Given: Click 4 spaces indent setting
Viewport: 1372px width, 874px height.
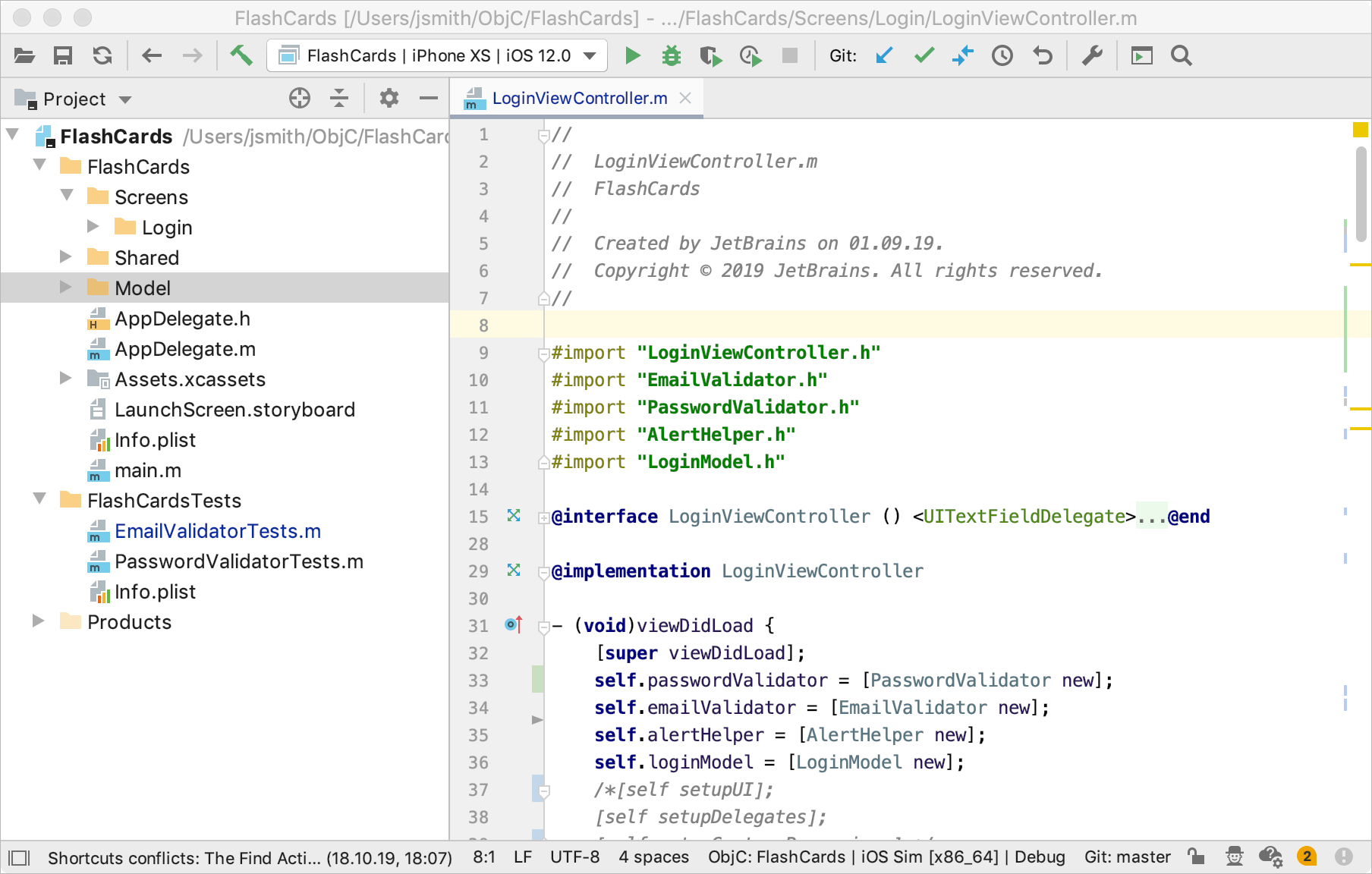Looking at the screenshot, I should click(653, 857).
